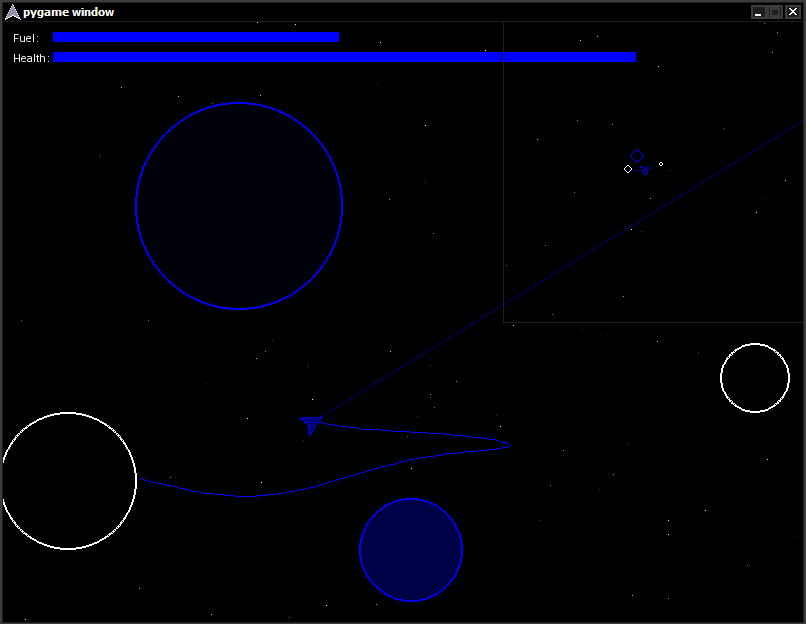Click the pygame icon in the title bar
Image resolution: width=806 pixels, height=624 pixels.
tap(12, 12)
